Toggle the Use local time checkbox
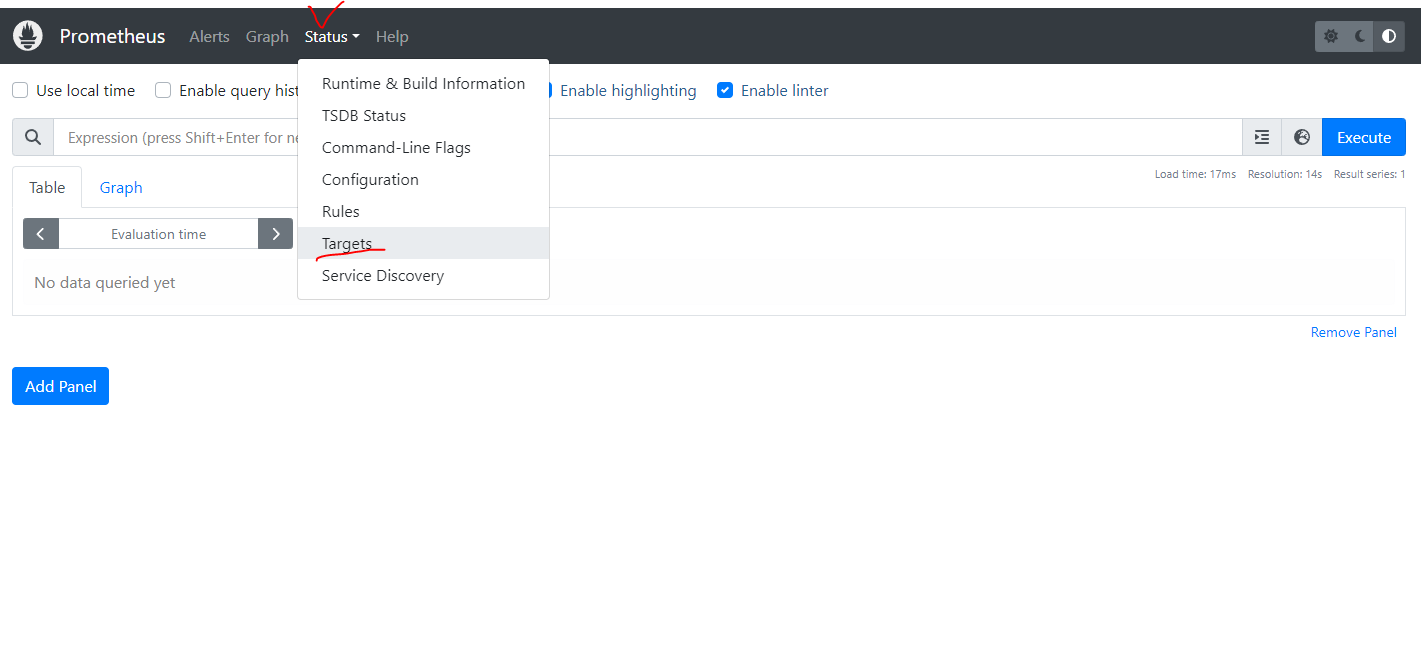Viewport: 1421px width, 649px height. pyautogui.click(x=20, y=90)
